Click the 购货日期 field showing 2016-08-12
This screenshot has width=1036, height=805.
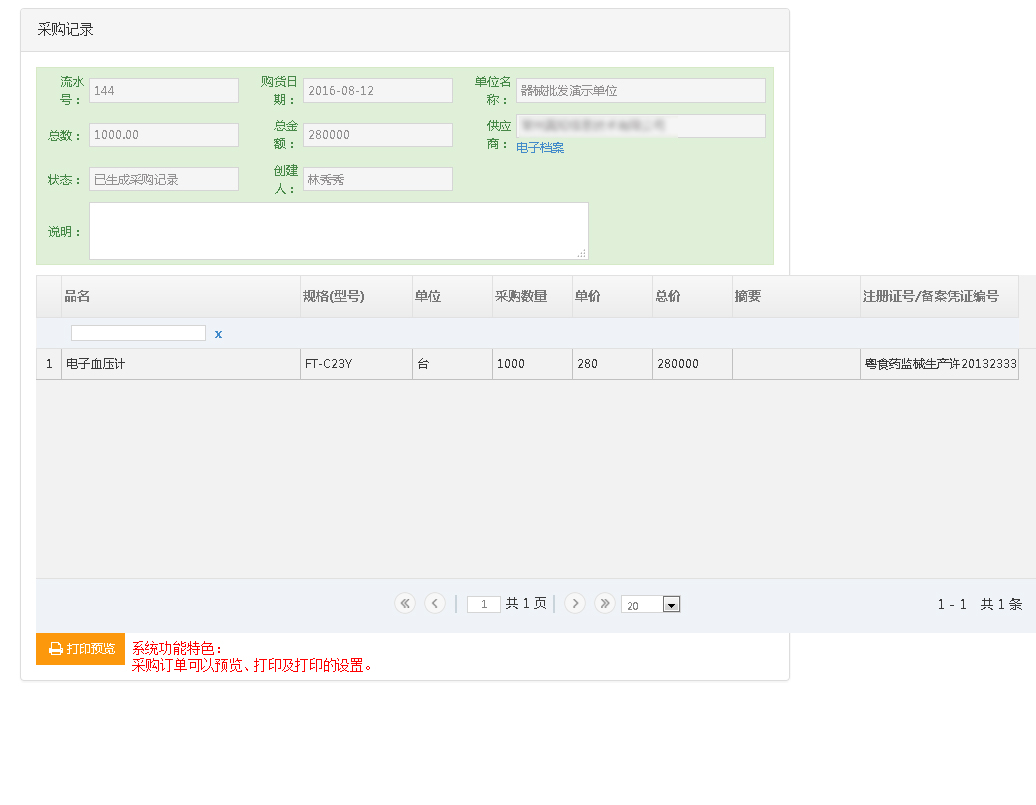pos(378,91)
